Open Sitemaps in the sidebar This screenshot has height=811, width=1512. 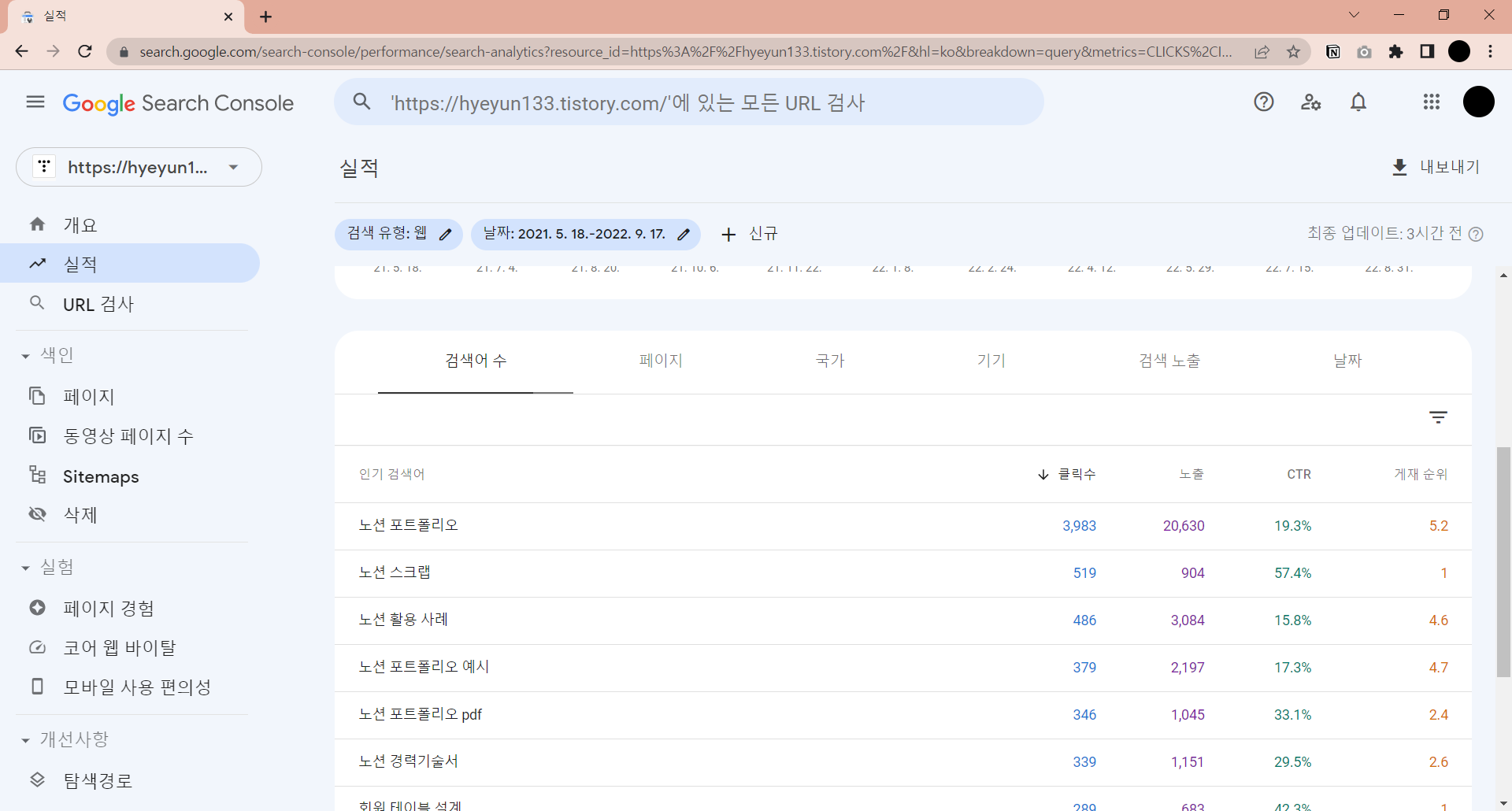130,476
